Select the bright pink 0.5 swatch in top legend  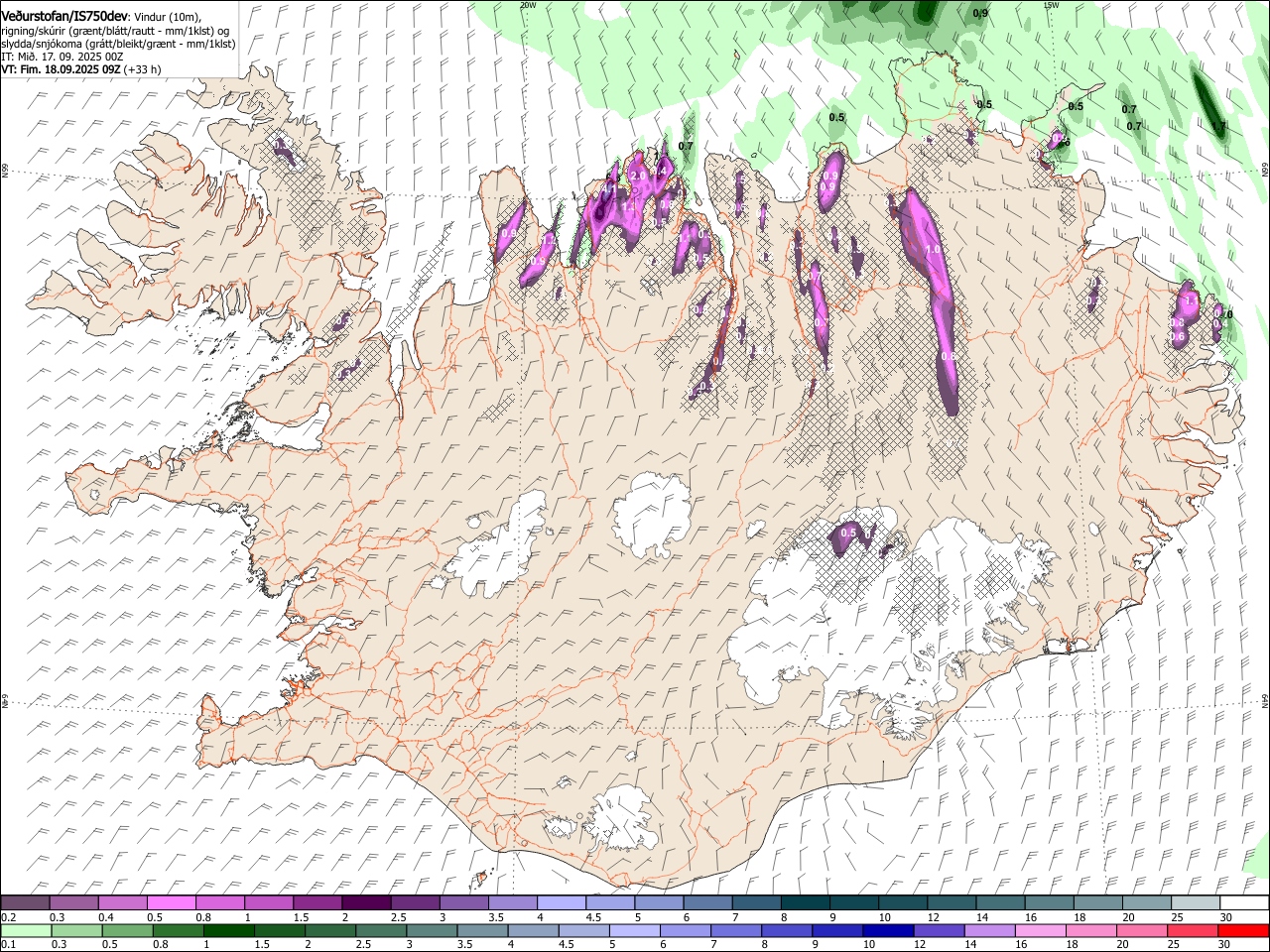pyautogui.click(x=172, y=903)
